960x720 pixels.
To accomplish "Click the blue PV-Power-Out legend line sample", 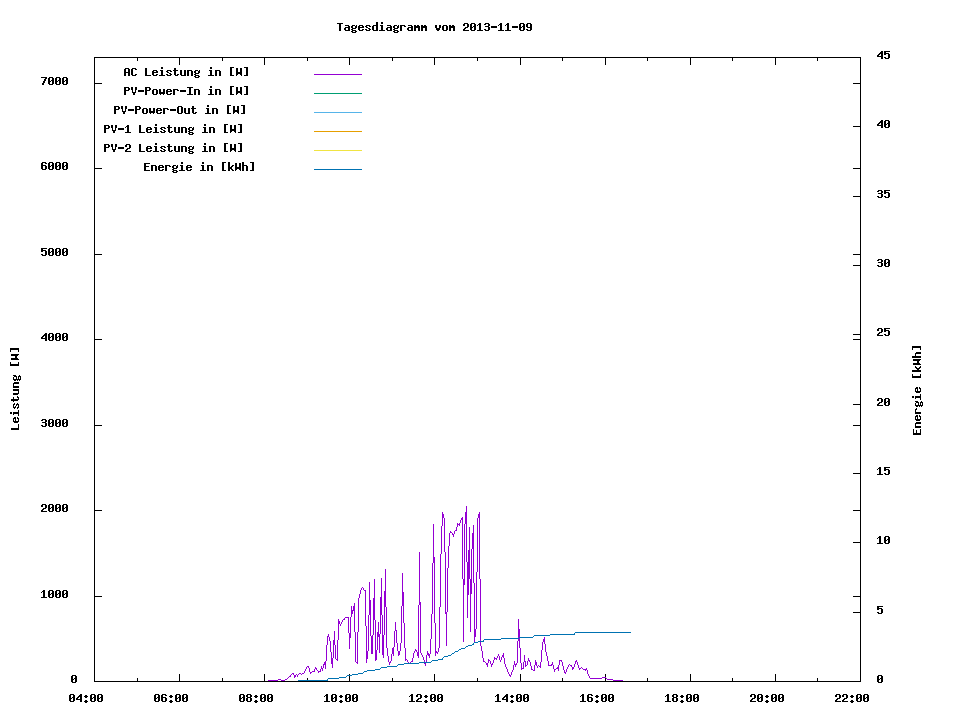I will (337, 112).
